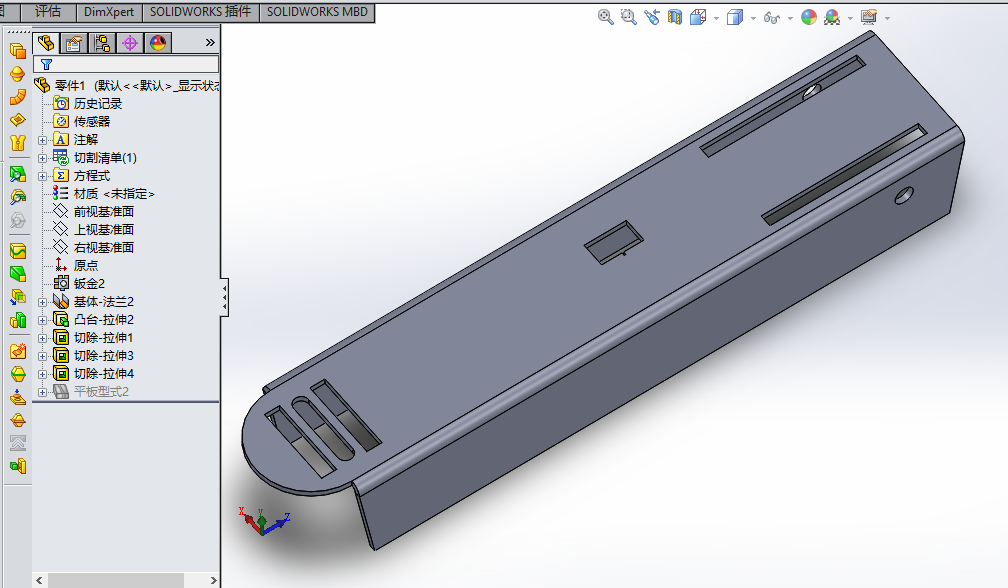Click the yellow and green adjoining blocks icon
Screen dimensions: 1008x588
(17, 320)
